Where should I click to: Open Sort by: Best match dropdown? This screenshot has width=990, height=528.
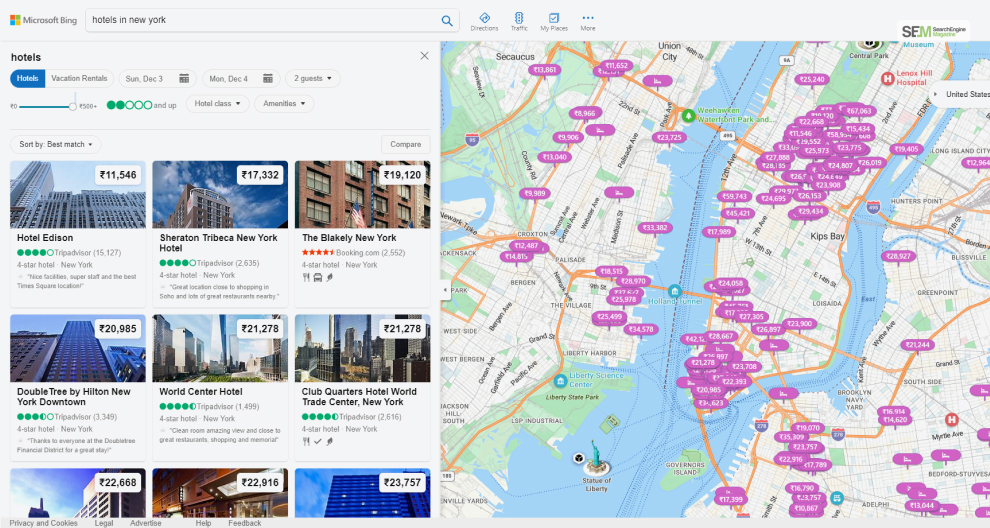click(x=56, y=145)
